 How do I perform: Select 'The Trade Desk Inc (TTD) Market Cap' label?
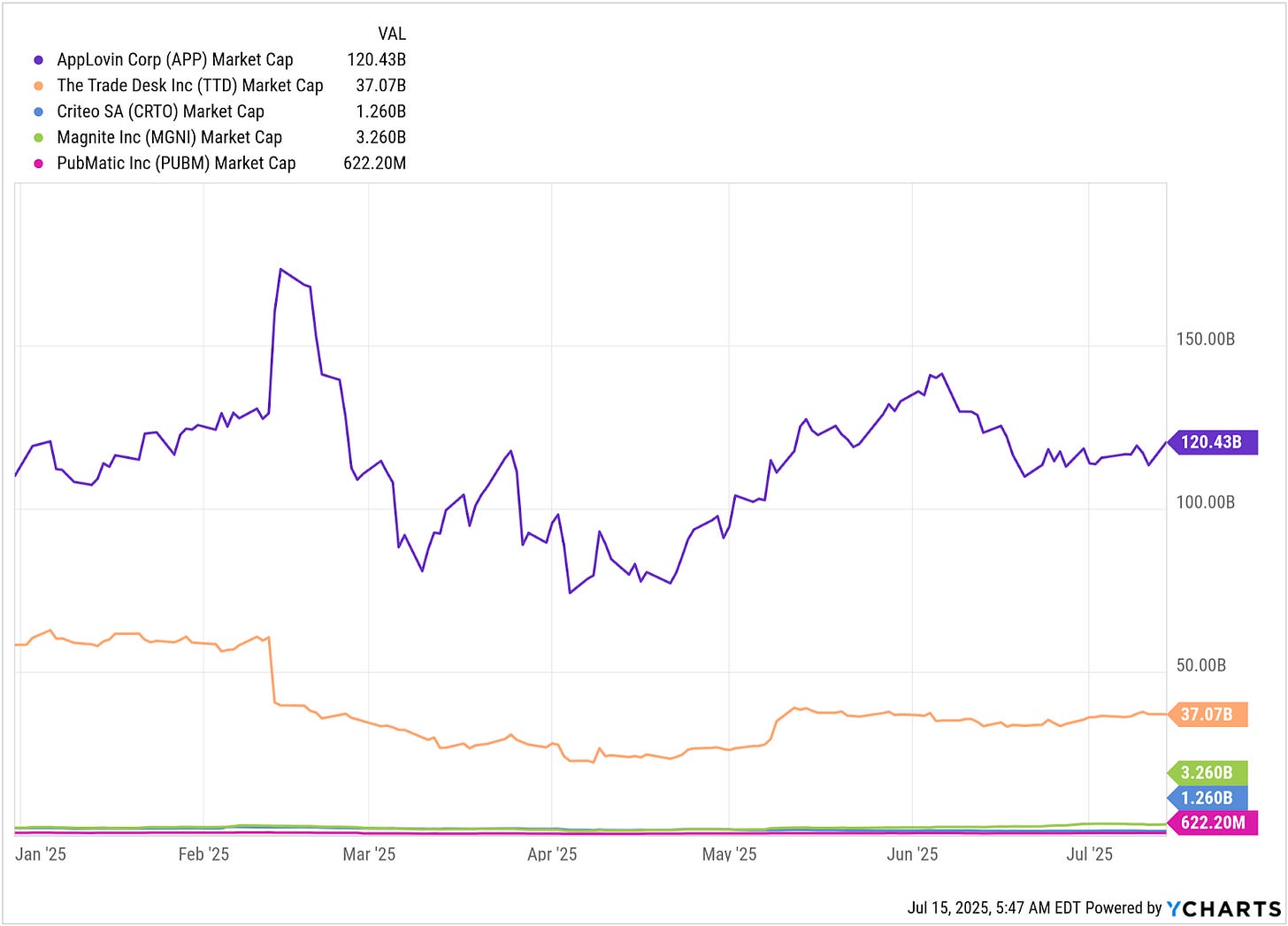tap(190, 86)
